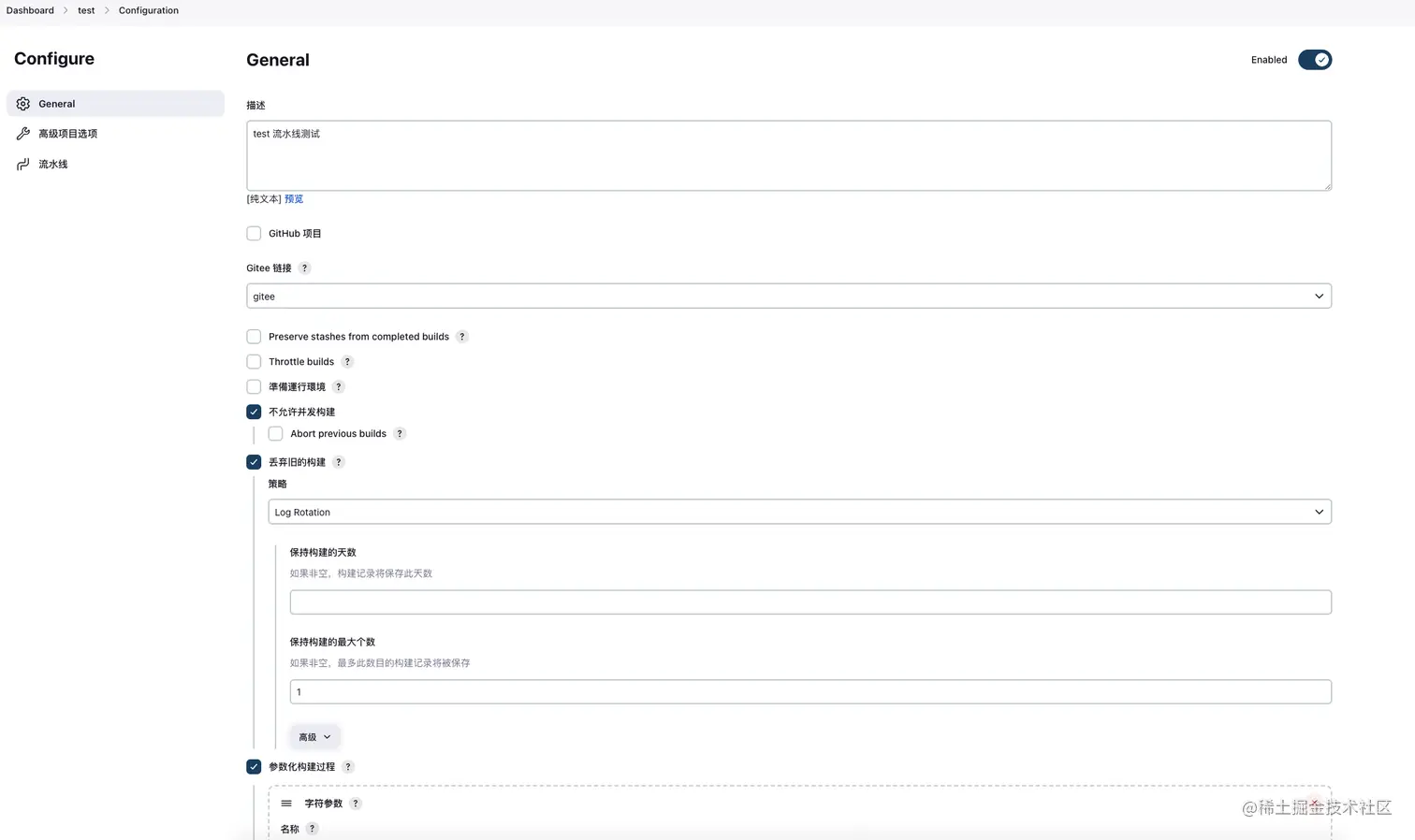The image size is (1415, 840).
Task: Uncheck the 丢弃旧的构建 checkbox
Action: point(254,462)
